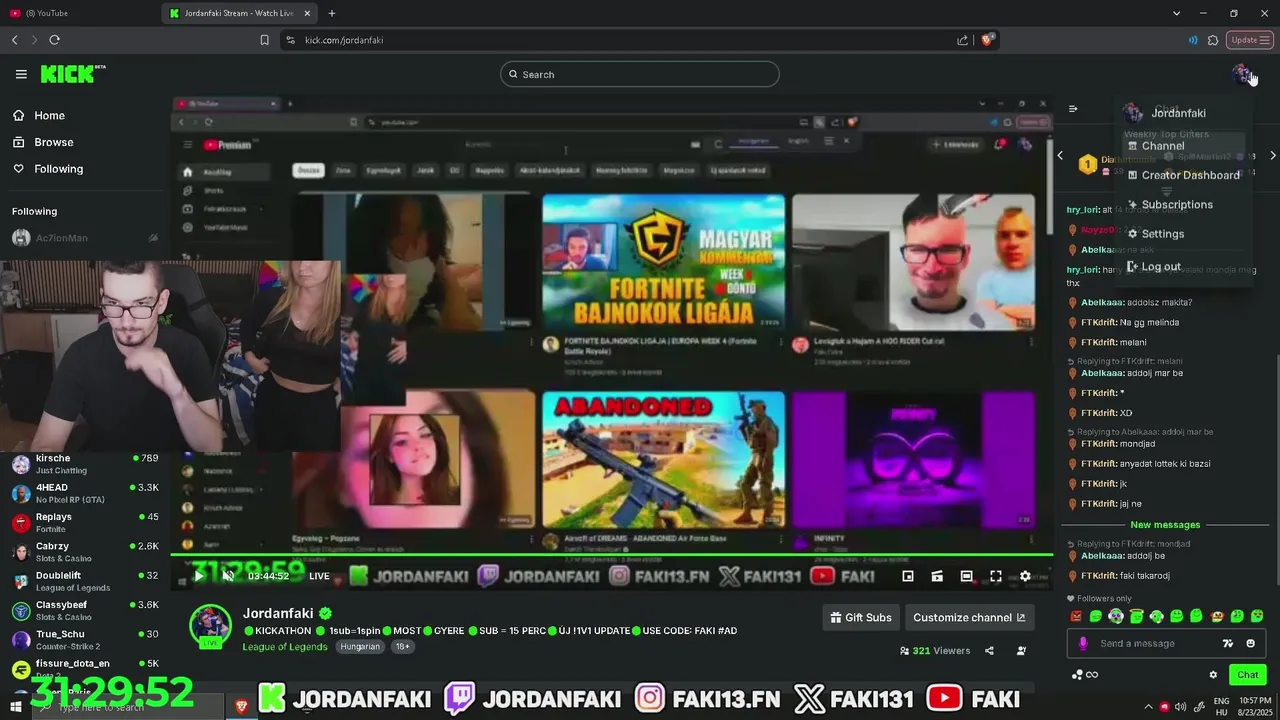Screen dimensions: 1280x720
Task: Open the player settings gear
Action: [1025, 576]
